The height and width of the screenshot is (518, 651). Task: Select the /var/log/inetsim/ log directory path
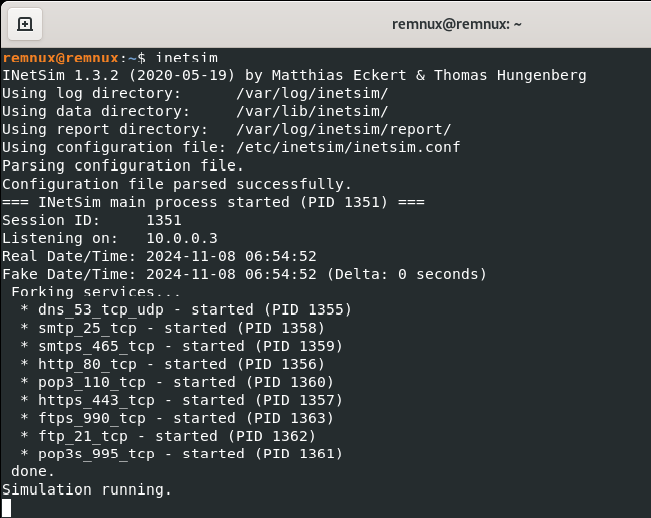[312, 93]
